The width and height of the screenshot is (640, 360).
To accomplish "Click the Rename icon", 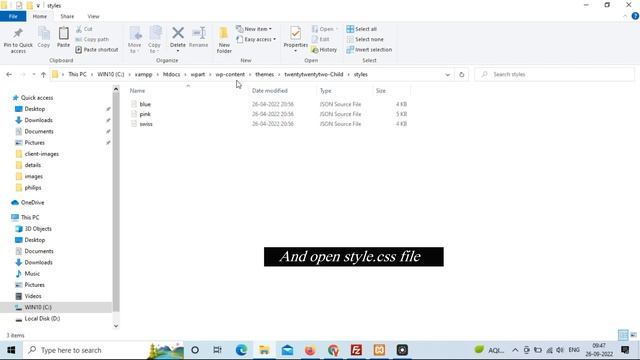I will pos(199,33).
